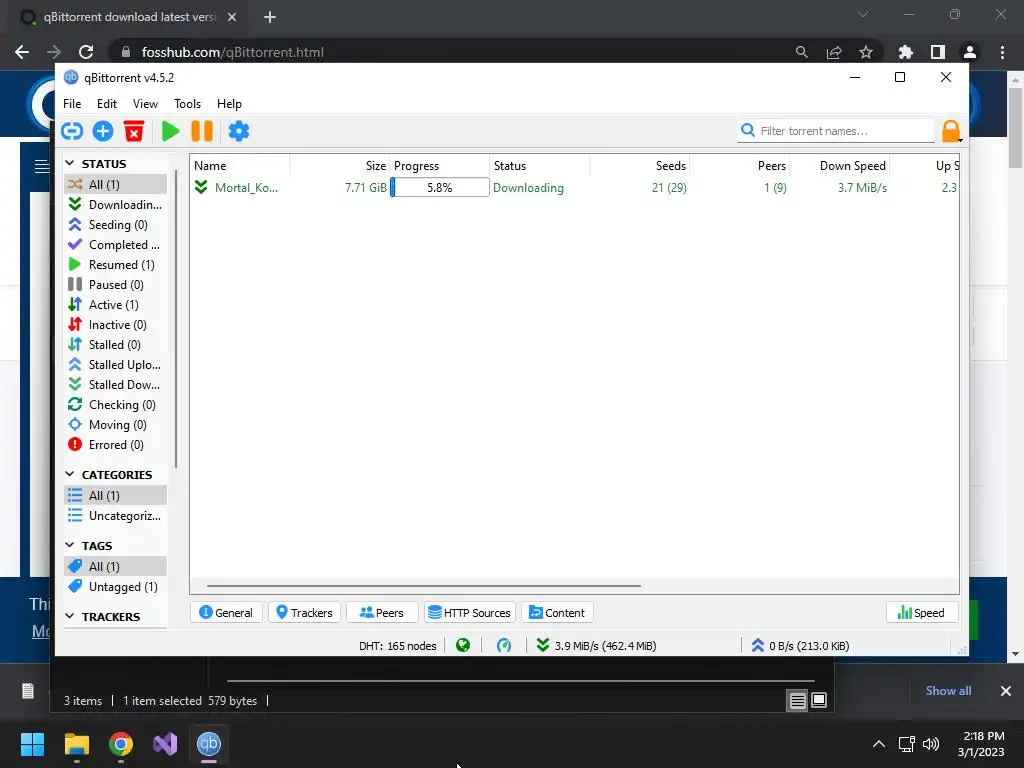Switch to the Content tab

(x=557, y=613)
